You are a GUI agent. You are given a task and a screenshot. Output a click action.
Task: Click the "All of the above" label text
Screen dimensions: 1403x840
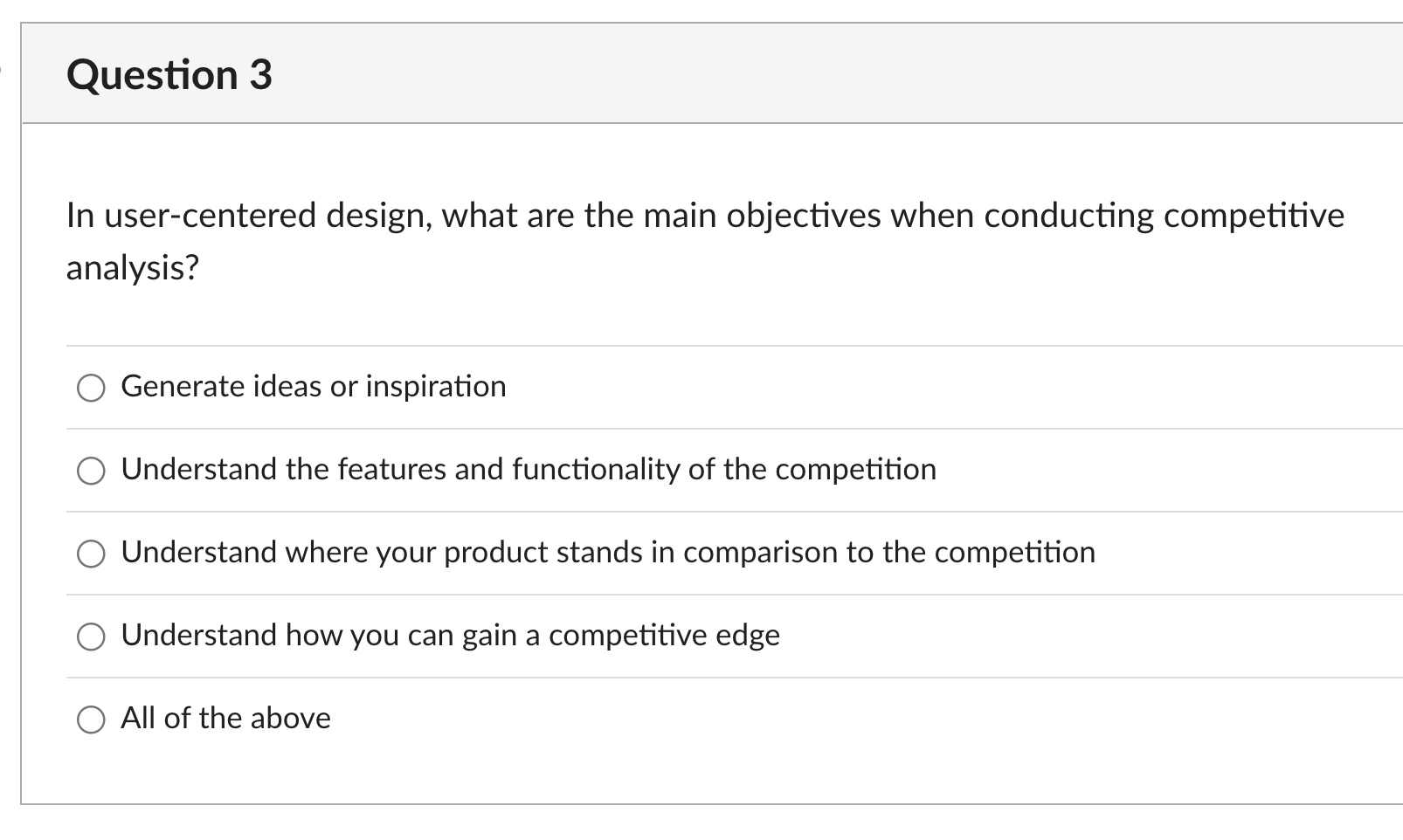(225, 718)
